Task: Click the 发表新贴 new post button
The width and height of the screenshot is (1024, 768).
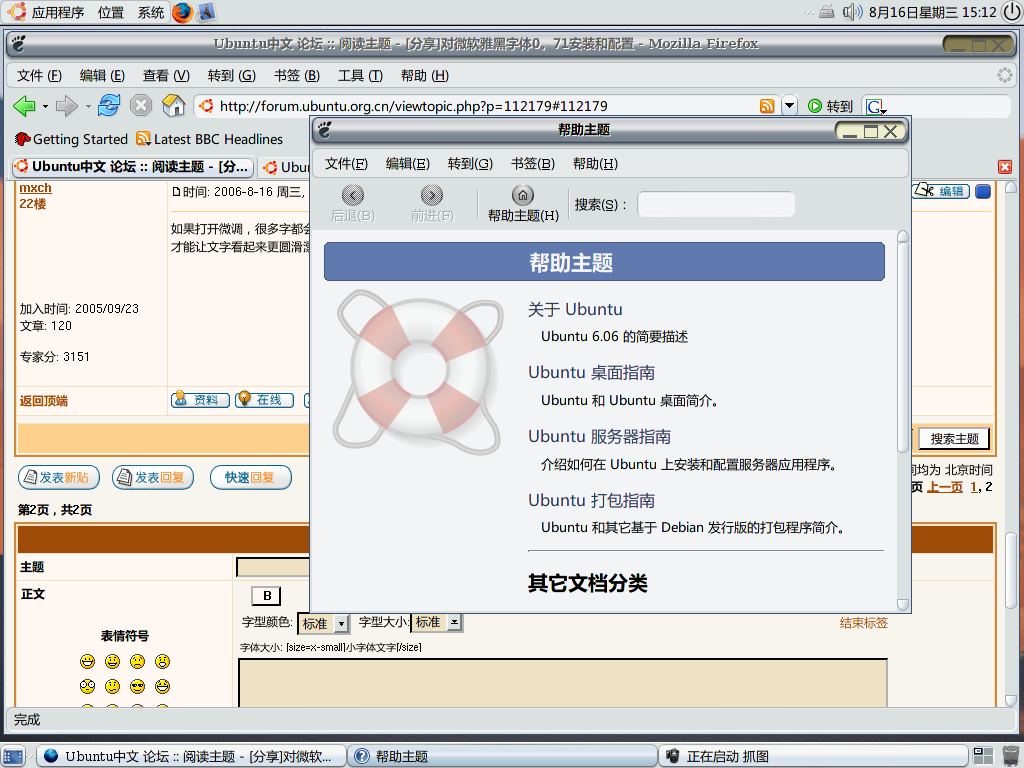Action: (x=59, y=477)
